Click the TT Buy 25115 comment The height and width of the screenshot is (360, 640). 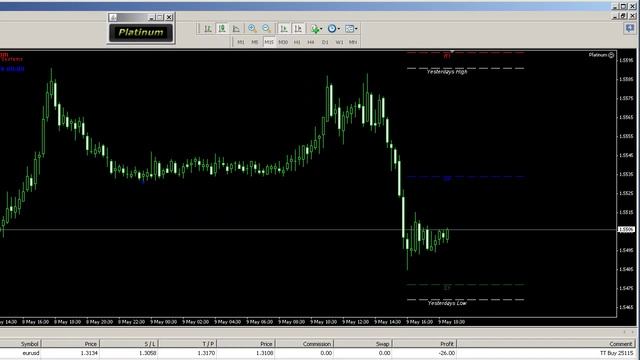[616, 353]
